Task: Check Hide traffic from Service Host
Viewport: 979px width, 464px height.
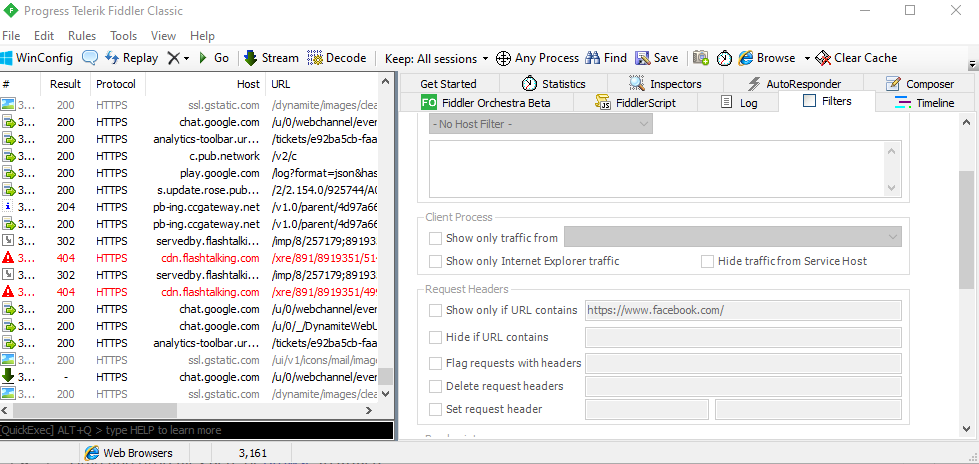Action: 707,261
